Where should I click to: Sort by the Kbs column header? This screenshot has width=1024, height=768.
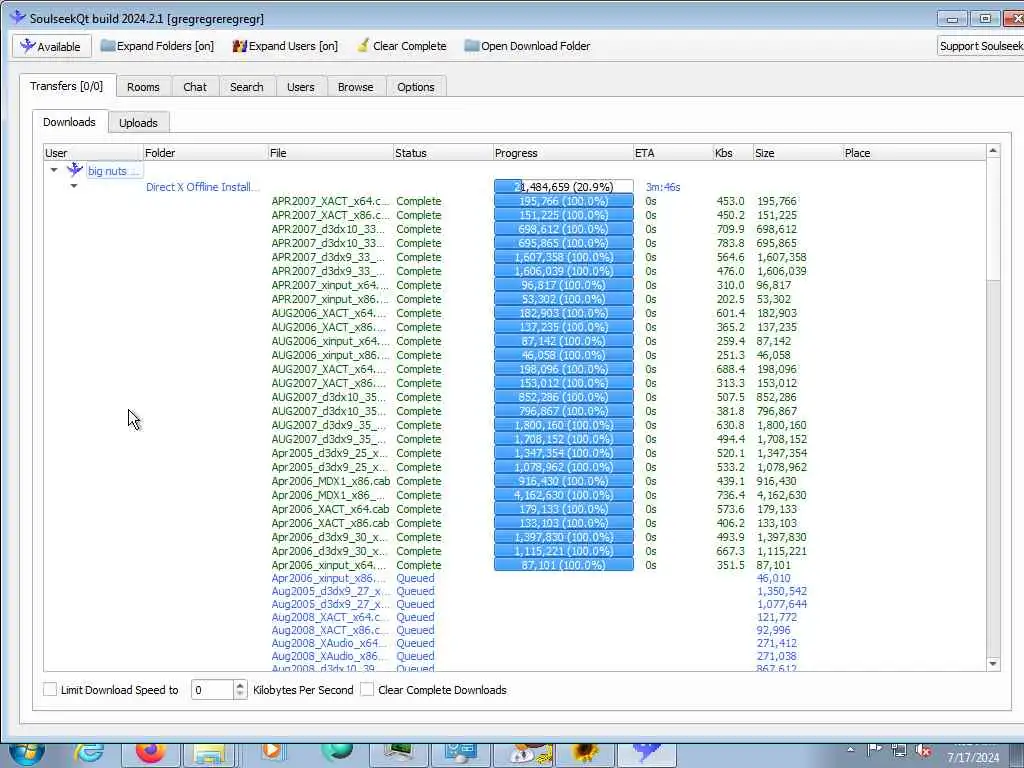pos(733,153)
